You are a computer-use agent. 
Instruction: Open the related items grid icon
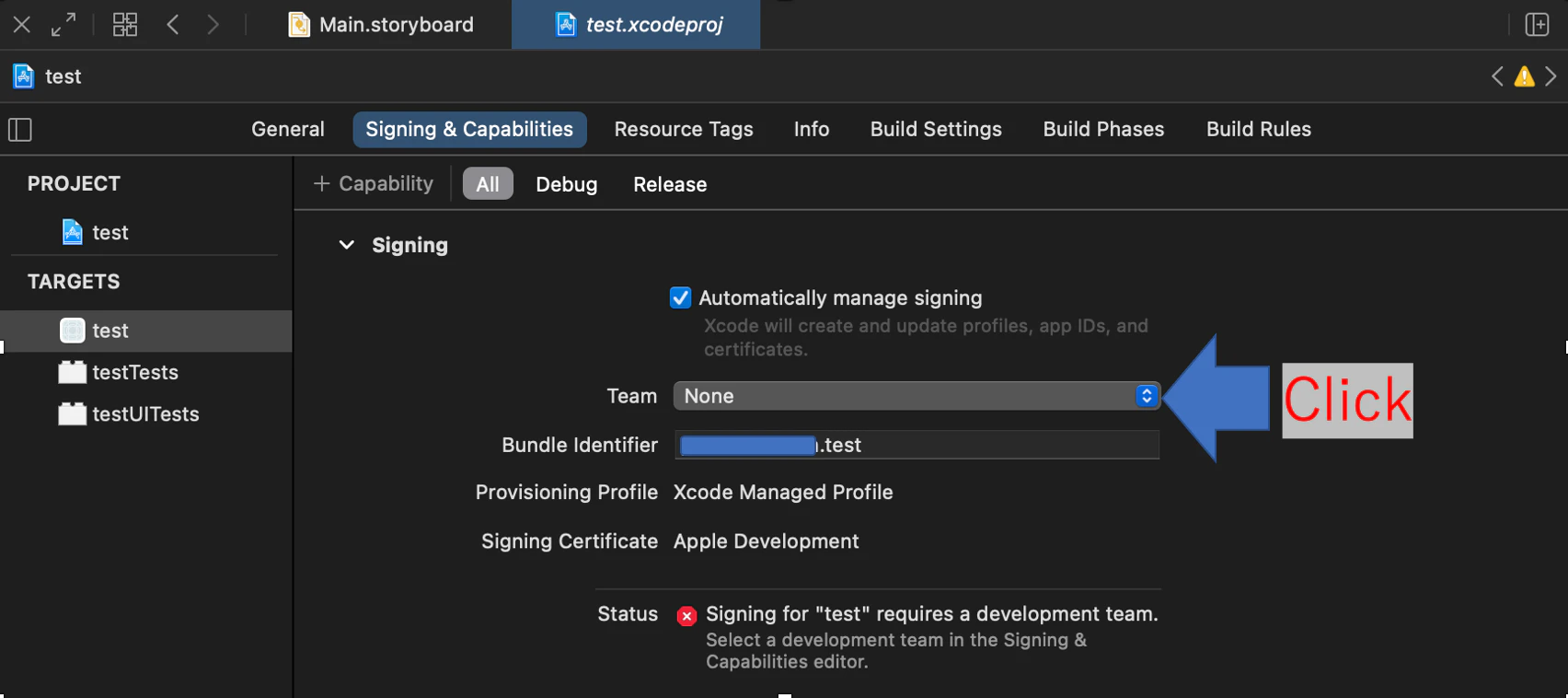pyautogui.click(x=125, y=25)
